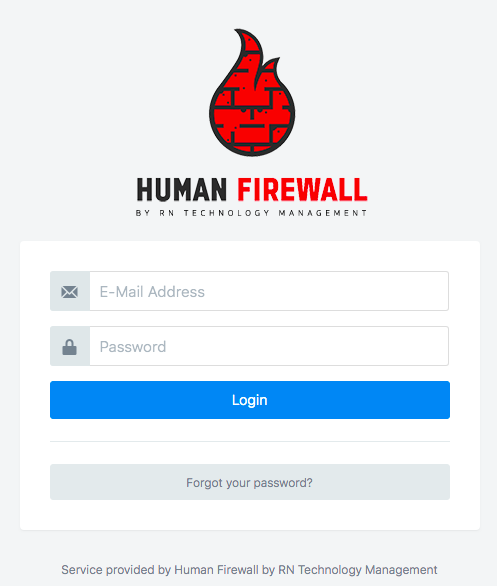Click the Password placeholder text

point(133,347)
